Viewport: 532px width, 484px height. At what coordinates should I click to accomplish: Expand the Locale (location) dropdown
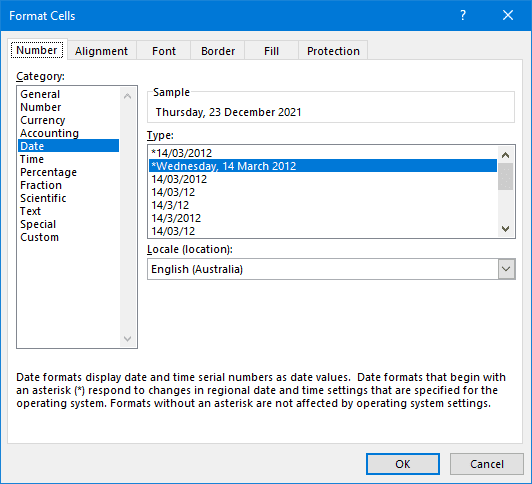pyautogui.click(x=506, y=269)
